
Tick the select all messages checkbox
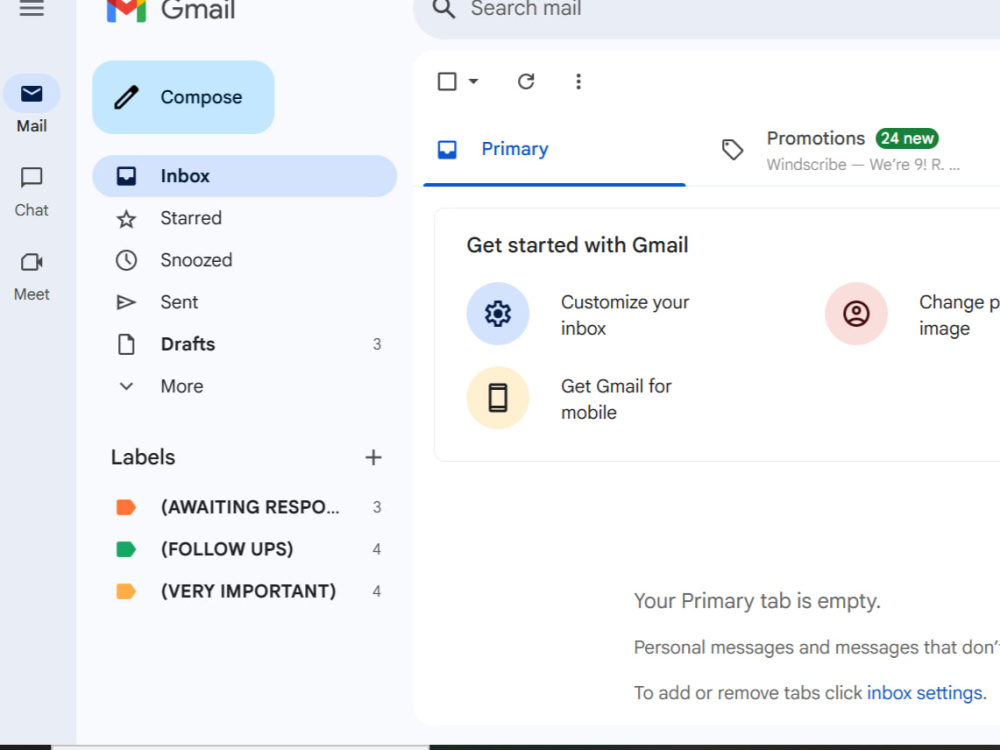point(447,82)
